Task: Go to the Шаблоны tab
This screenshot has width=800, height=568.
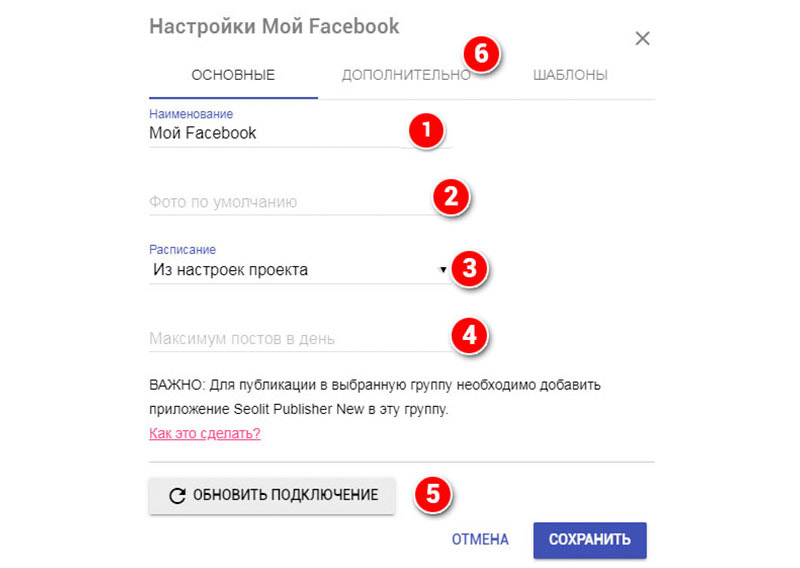Action: point(570,75)
